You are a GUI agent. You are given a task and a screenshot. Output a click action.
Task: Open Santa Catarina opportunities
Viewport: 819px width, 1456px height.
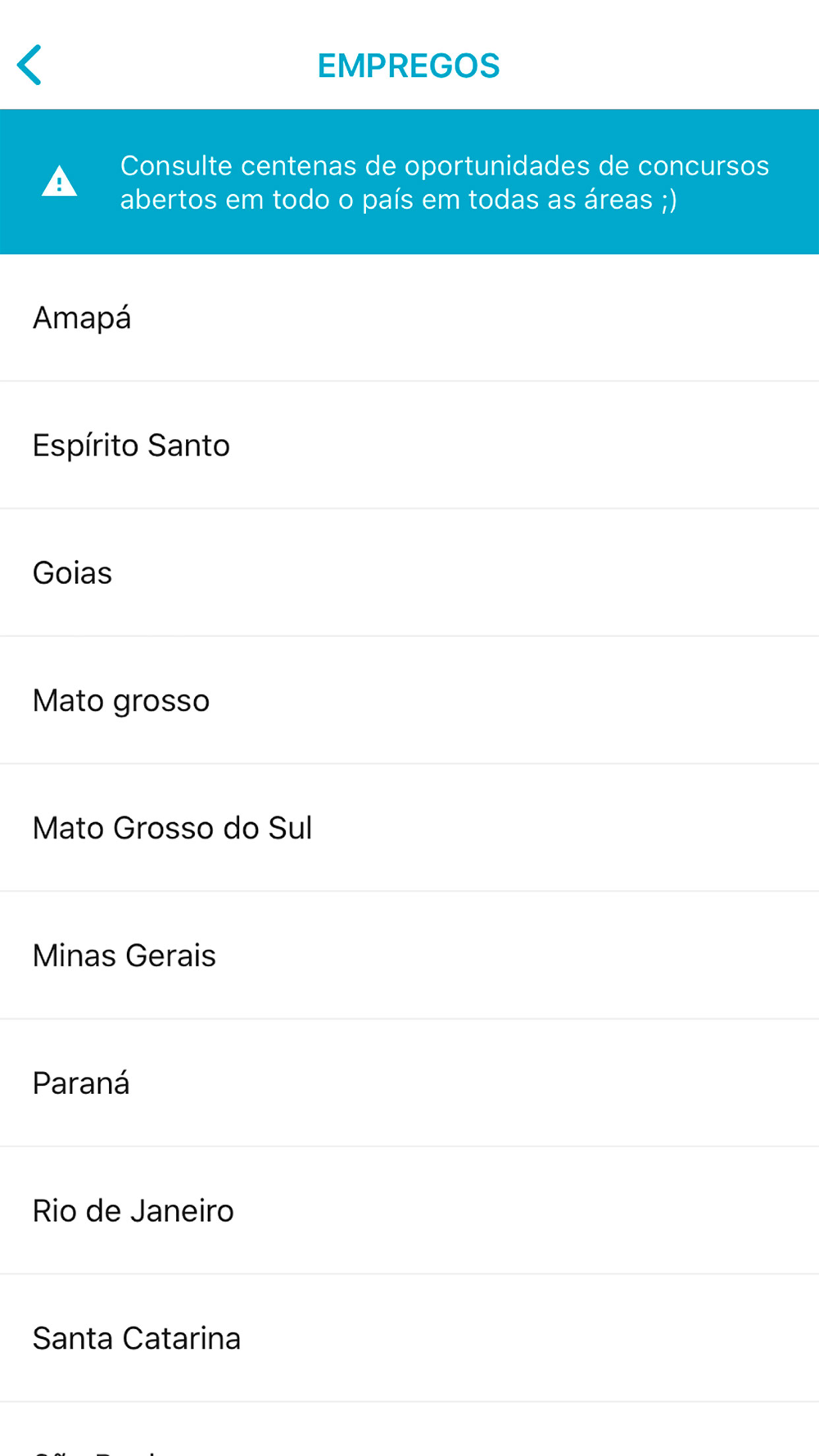[x=409, y=1338]
